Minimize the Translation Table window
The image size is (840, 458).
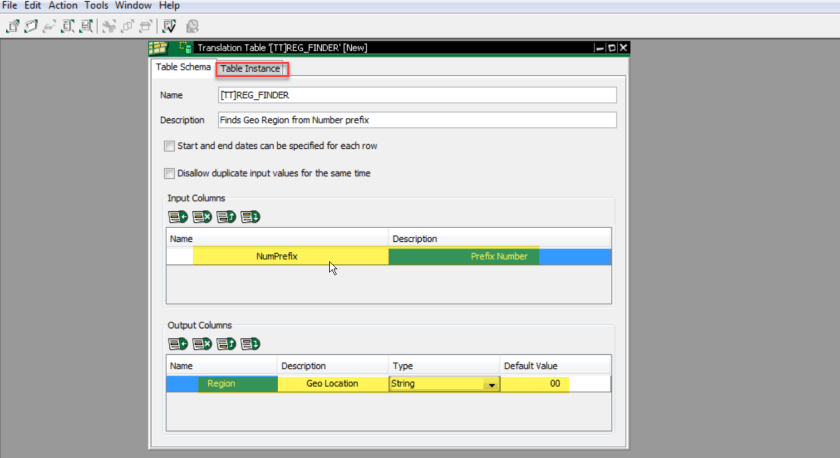coord(599,48)
